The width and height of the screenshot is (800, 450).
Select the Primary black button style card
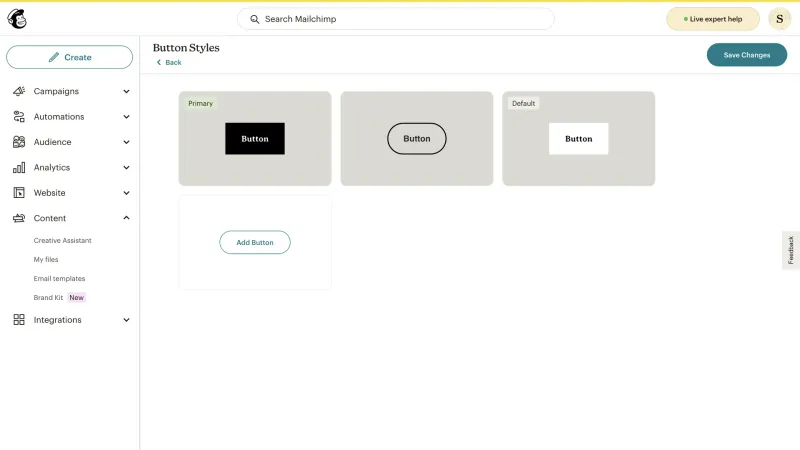(255, 139)
